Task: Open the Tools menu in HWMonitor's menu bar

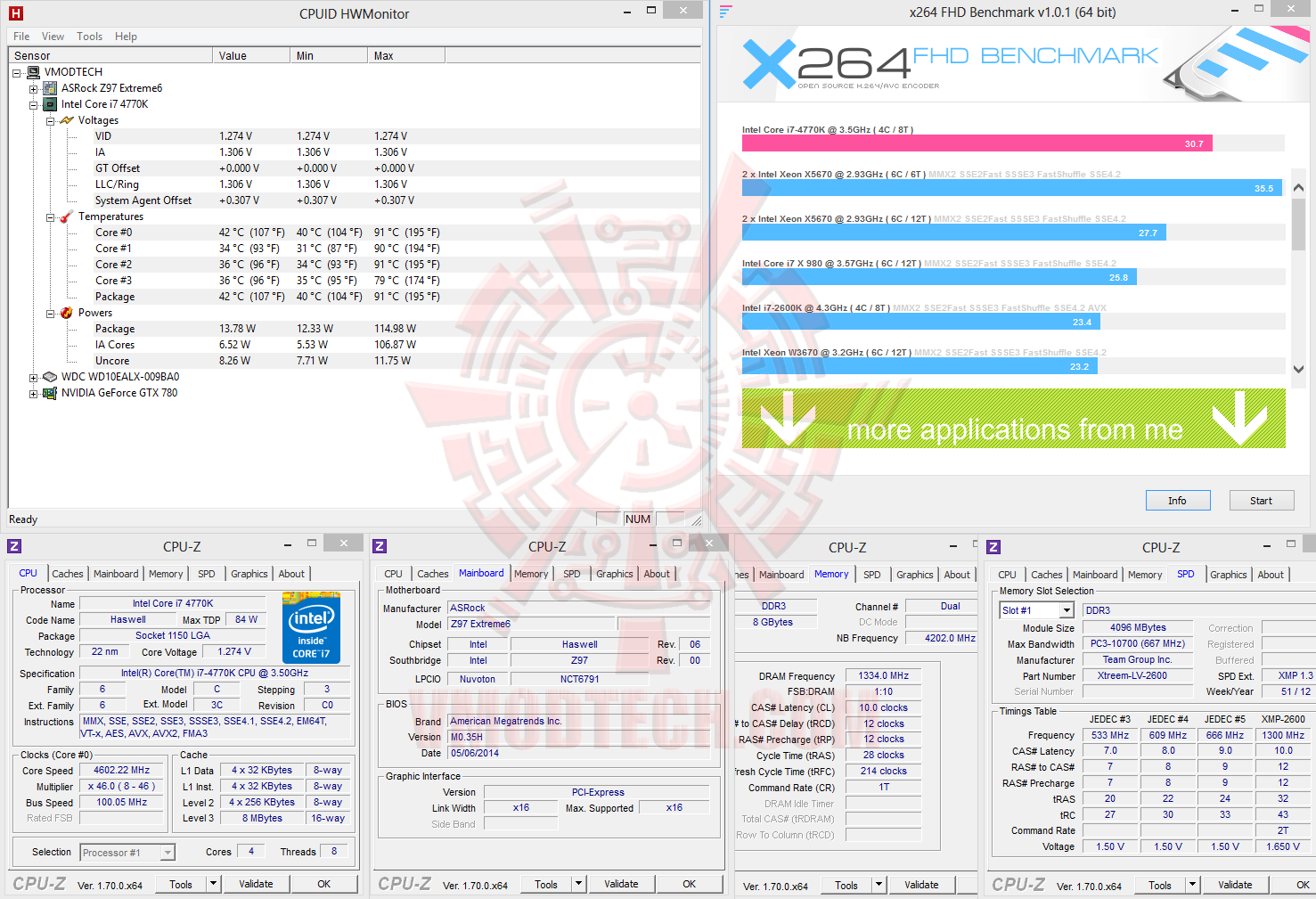Action: pyautogui.click(x=89, y=37)
